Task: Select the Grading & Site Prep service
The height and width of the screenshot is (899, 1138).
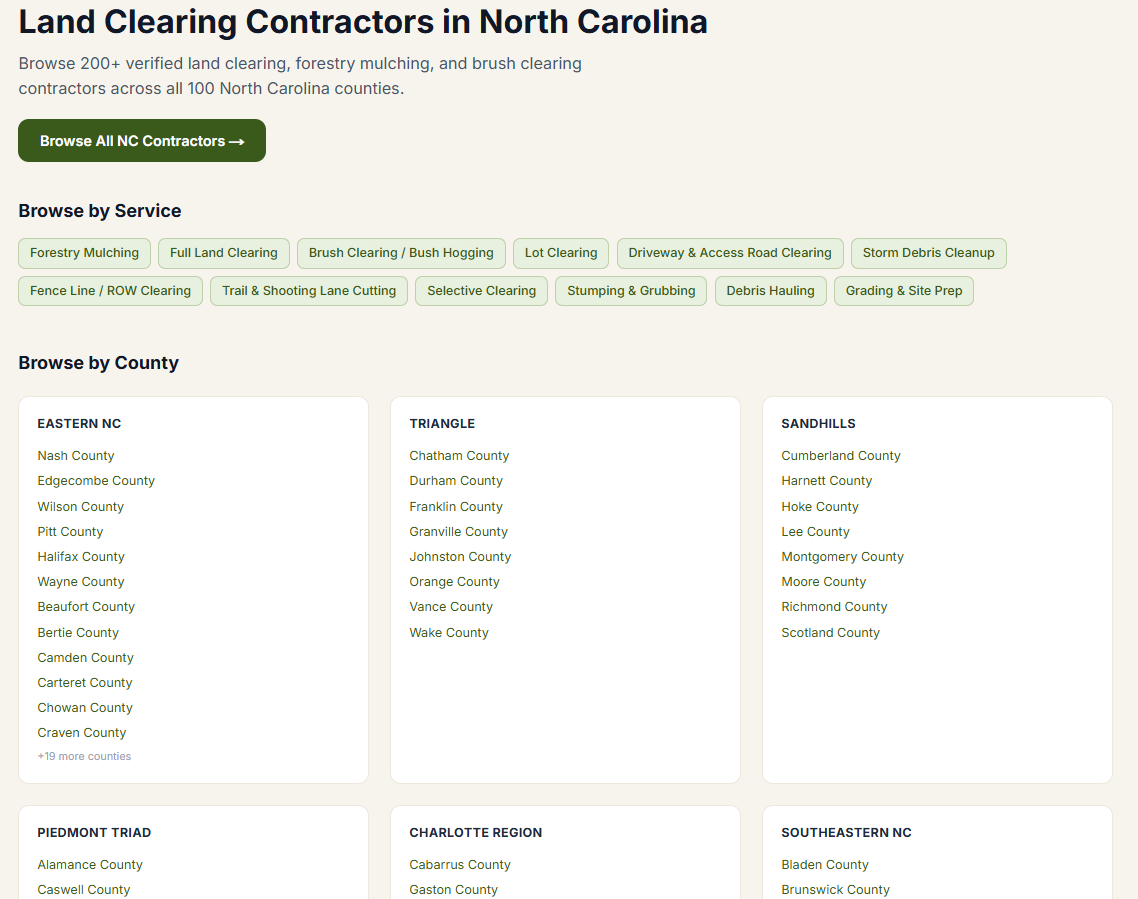Action: tap(903, 290)
